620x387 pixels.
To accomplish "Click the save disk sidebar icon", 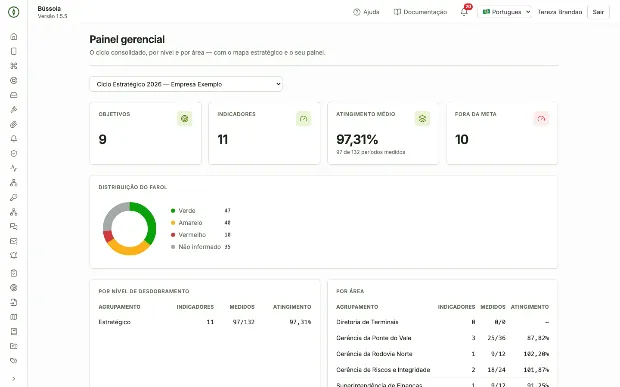I will pyautogui.click(x=13, y=332).
